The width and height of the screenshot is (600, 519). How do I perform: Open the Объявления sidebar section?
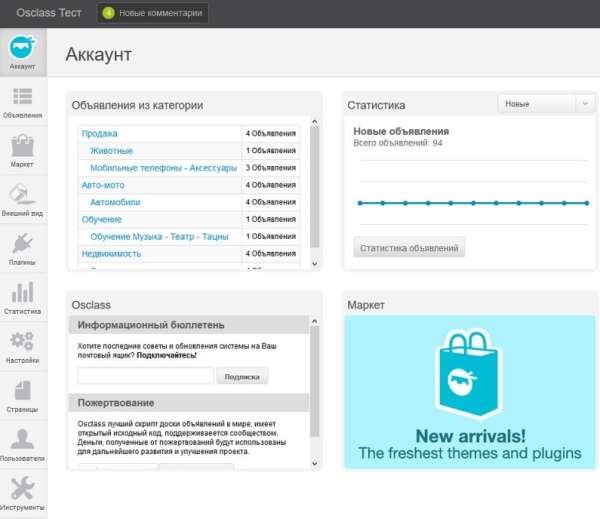(22, 102)
